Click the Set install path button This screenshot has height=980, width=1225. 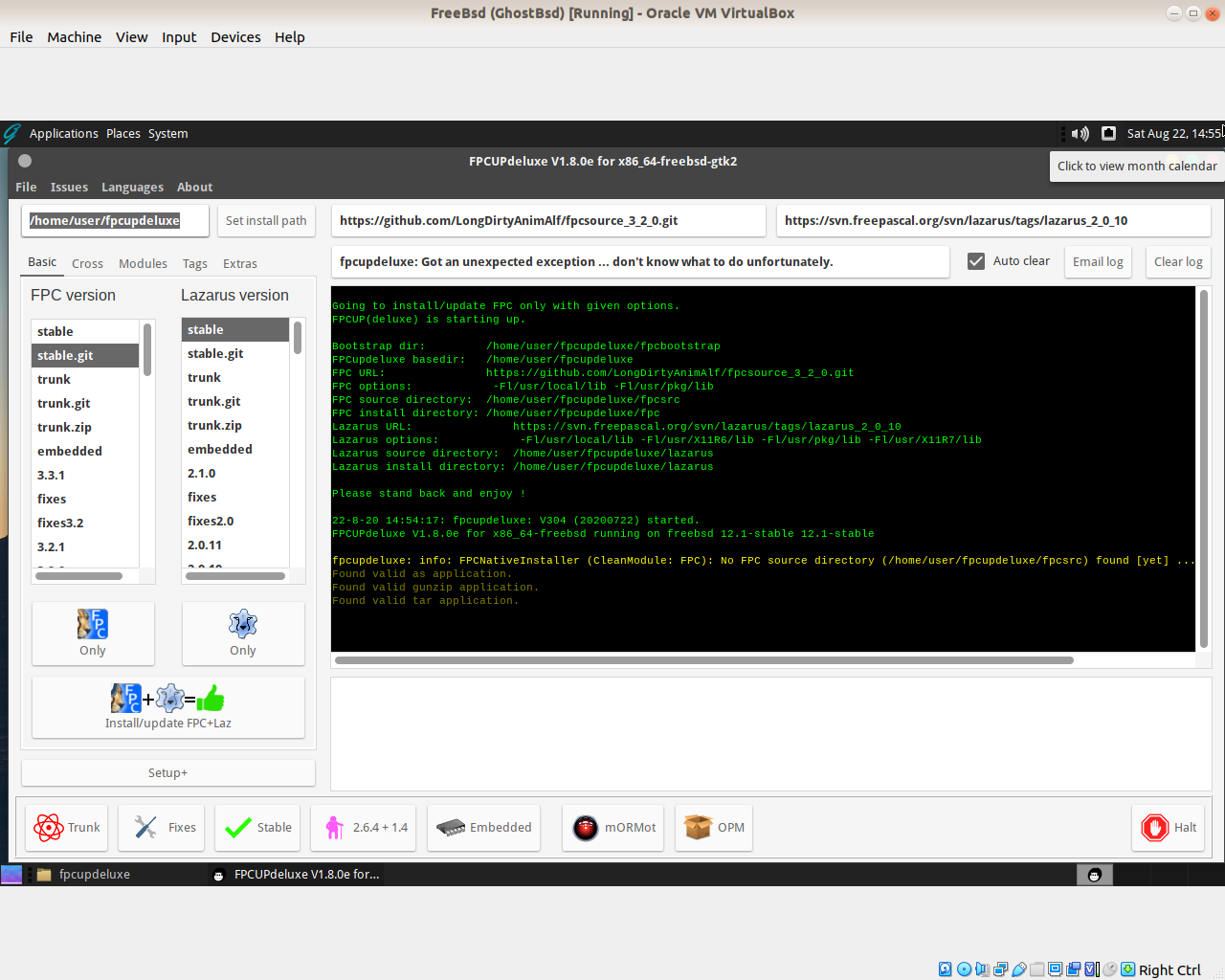click(x=266, y=221)
